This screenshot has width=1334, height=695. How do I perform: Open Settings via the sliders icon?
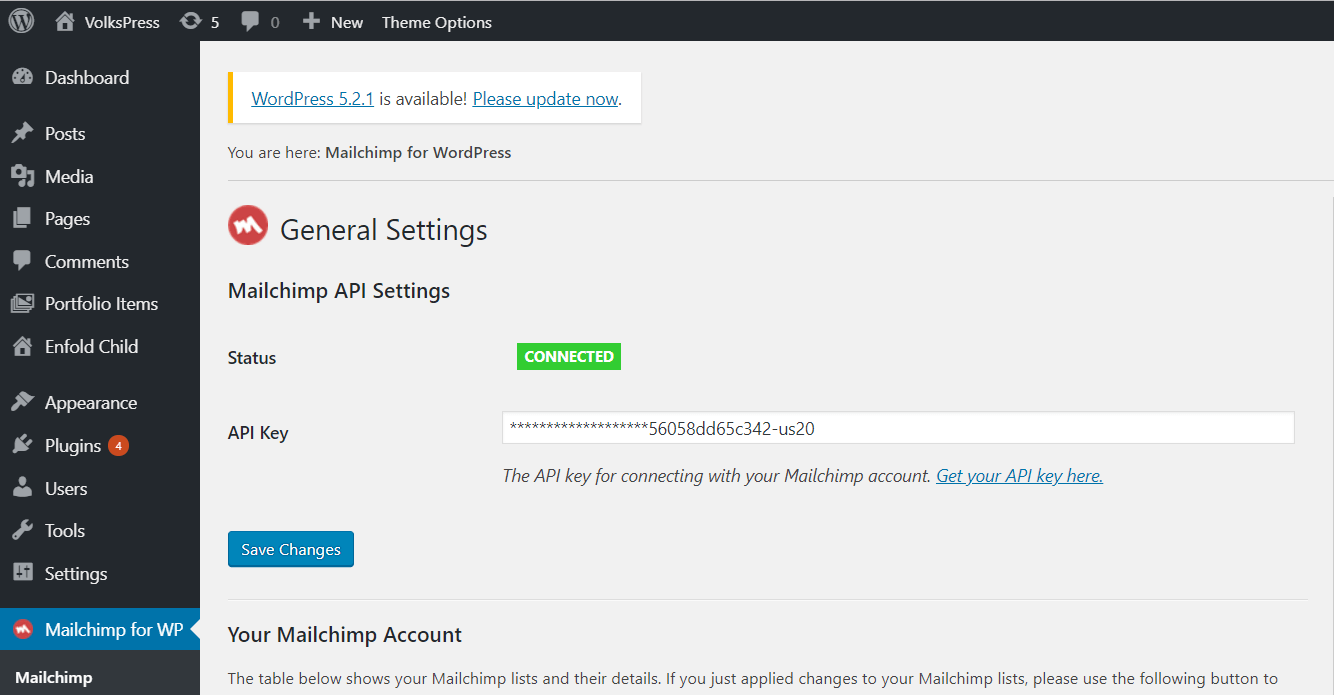(24, 573)
